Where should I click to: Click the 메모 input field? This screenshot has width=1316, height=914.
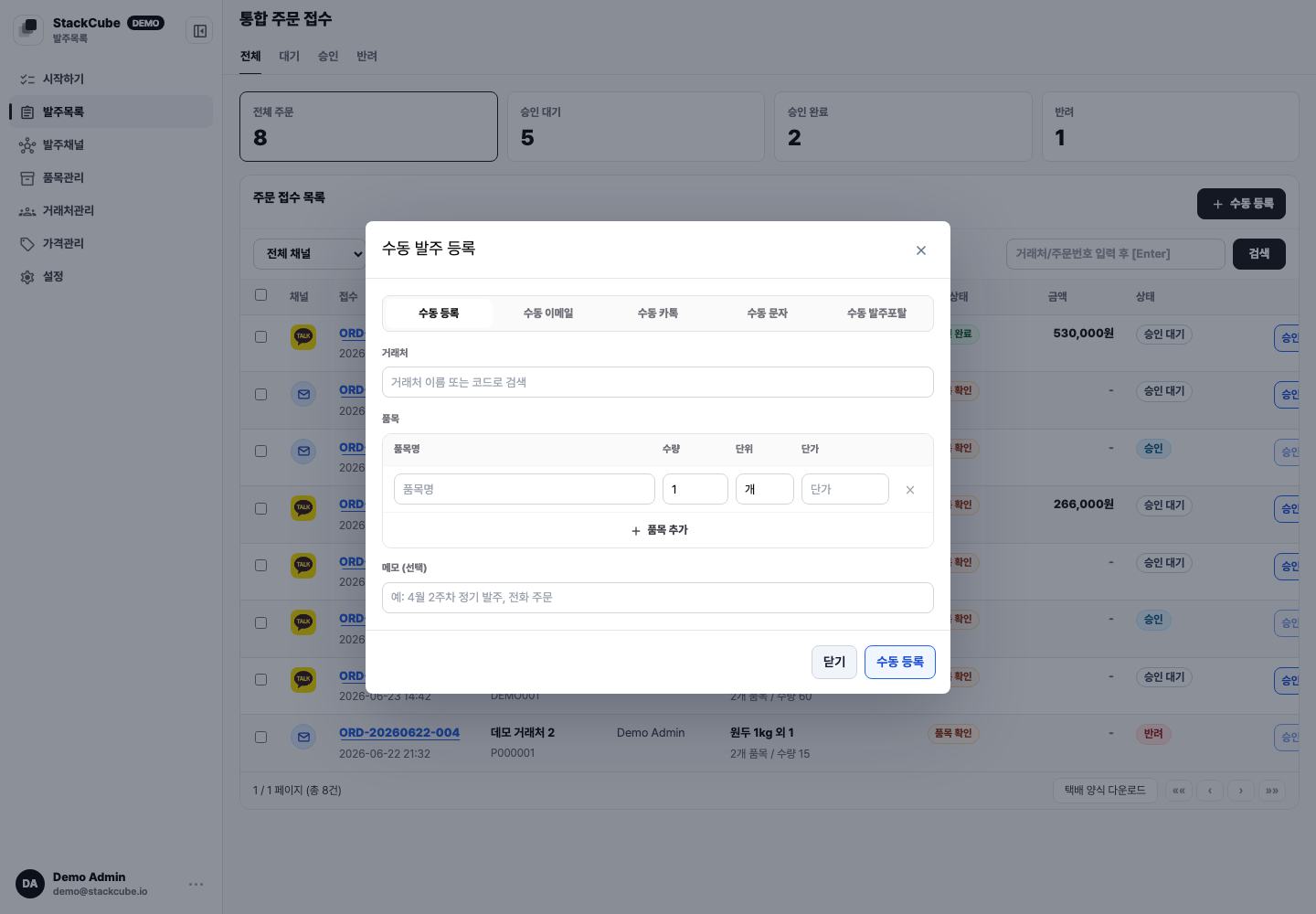pos(658,598)
